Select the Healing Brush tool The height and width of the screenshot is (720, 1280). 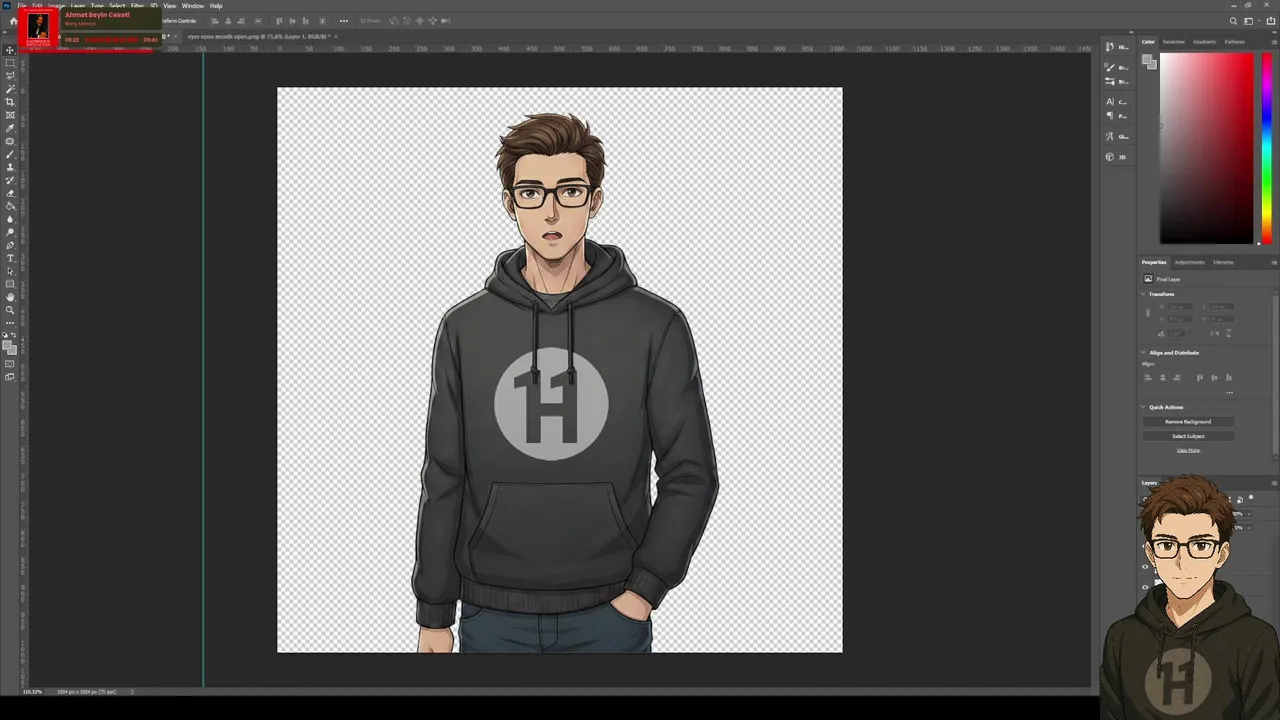[11, 141]
